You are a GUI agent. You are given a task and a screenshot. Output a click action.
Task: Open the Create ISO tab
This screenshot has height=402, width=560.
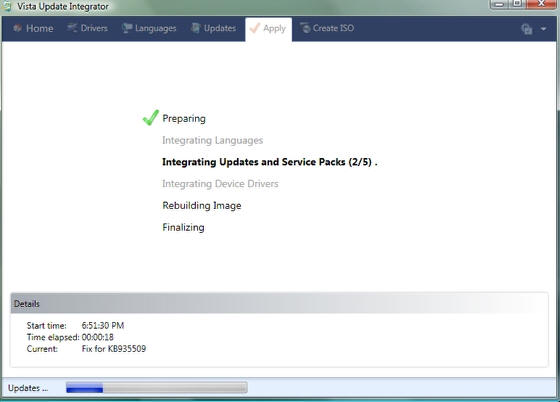pos(327,28)
